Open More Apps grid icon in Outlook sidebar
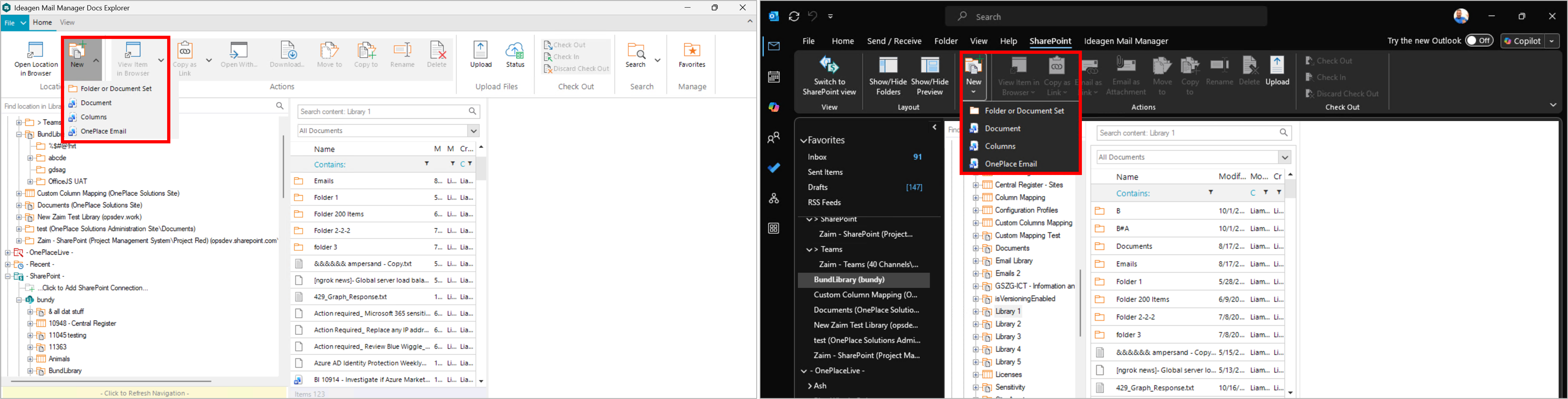The image size is (1568, 399). pyautogui.click(x=774, y=228)
